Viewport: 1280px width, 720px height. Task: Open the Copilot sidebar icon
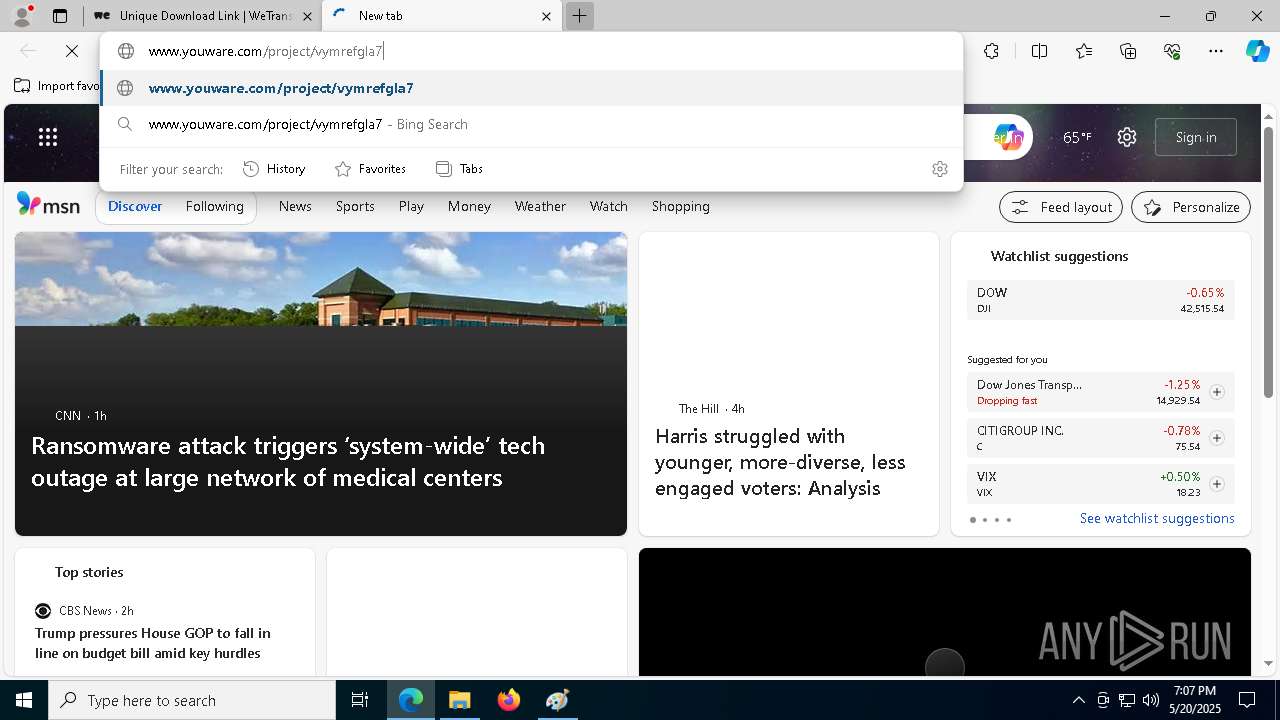click(1257, 51)
